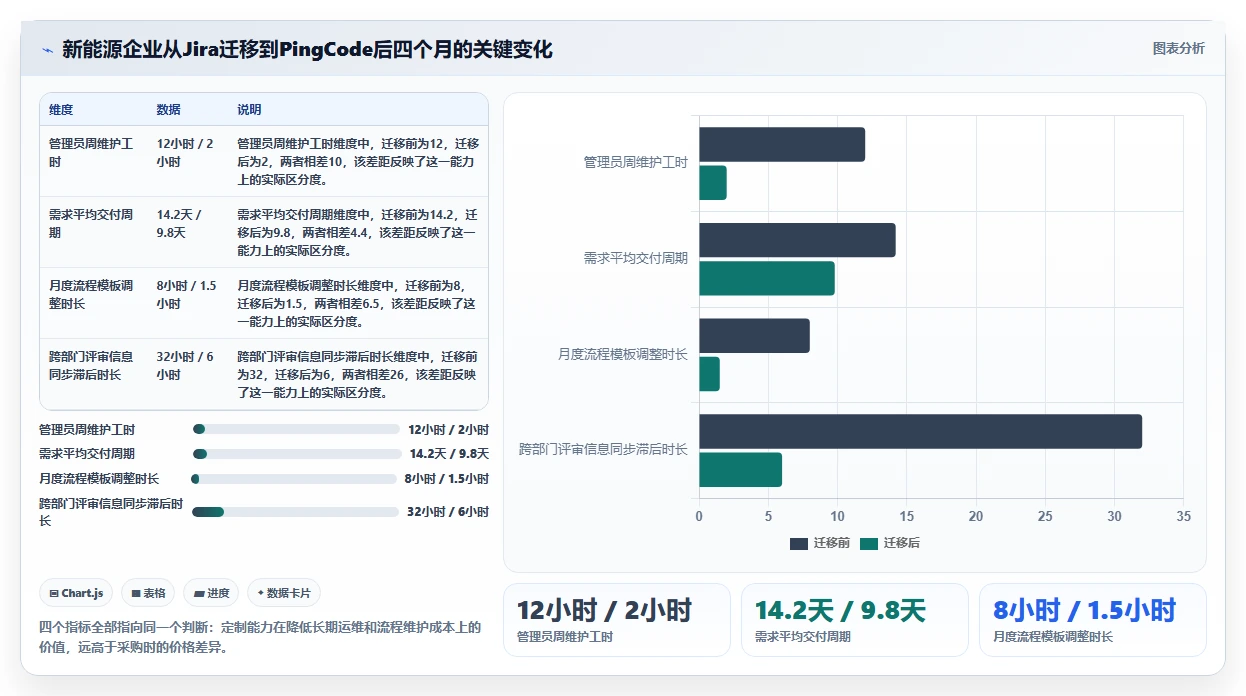Screen dimensions: 1246x696
Task: Click the chart axis label 需求平均交付周期
Action: (x=636, y=258)
